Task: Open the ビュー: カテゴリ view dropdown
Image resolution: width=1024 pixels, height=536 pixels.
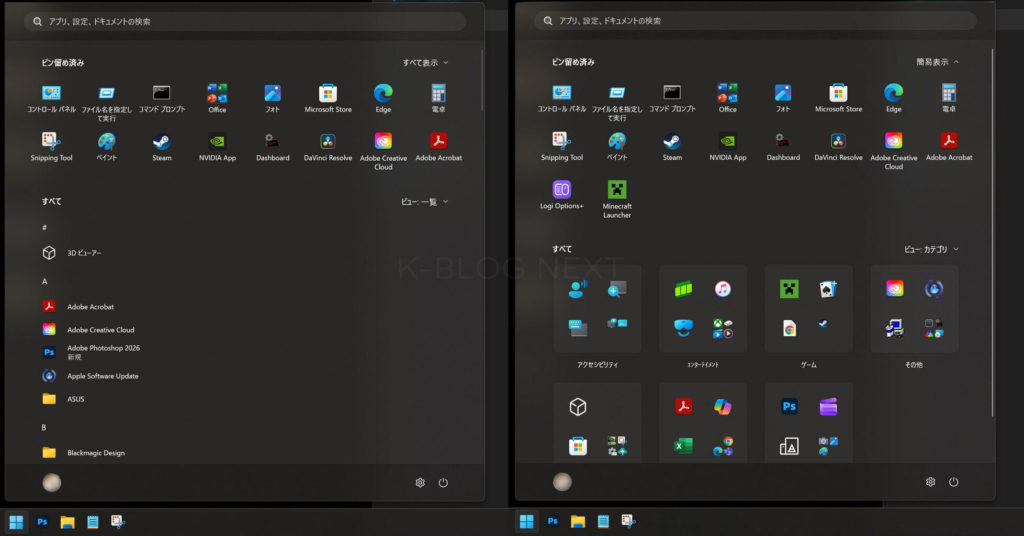Action: pyautogui.click(x=931, y=249)
